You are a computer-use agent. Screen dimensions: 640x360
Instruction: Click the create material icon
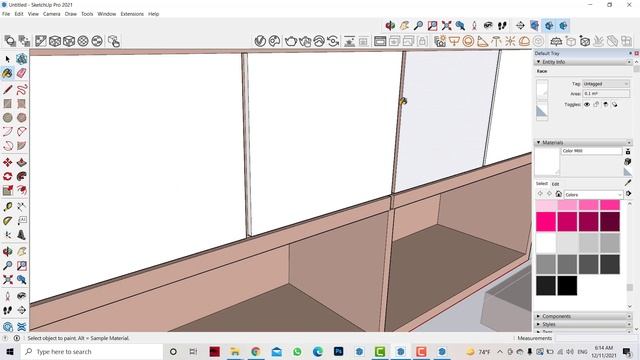[x=628, y=162]
